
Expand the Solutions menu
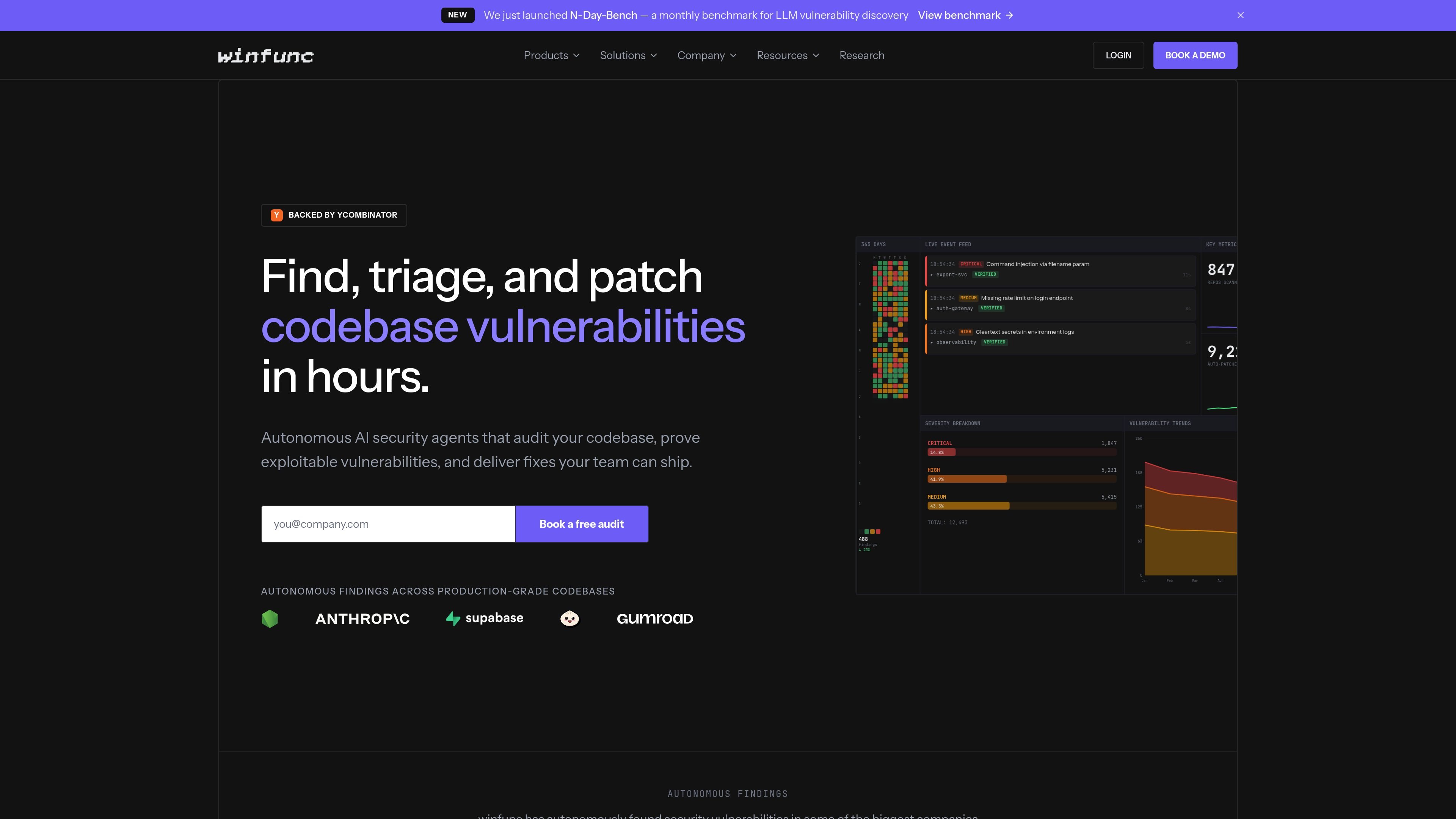point(629,55)
